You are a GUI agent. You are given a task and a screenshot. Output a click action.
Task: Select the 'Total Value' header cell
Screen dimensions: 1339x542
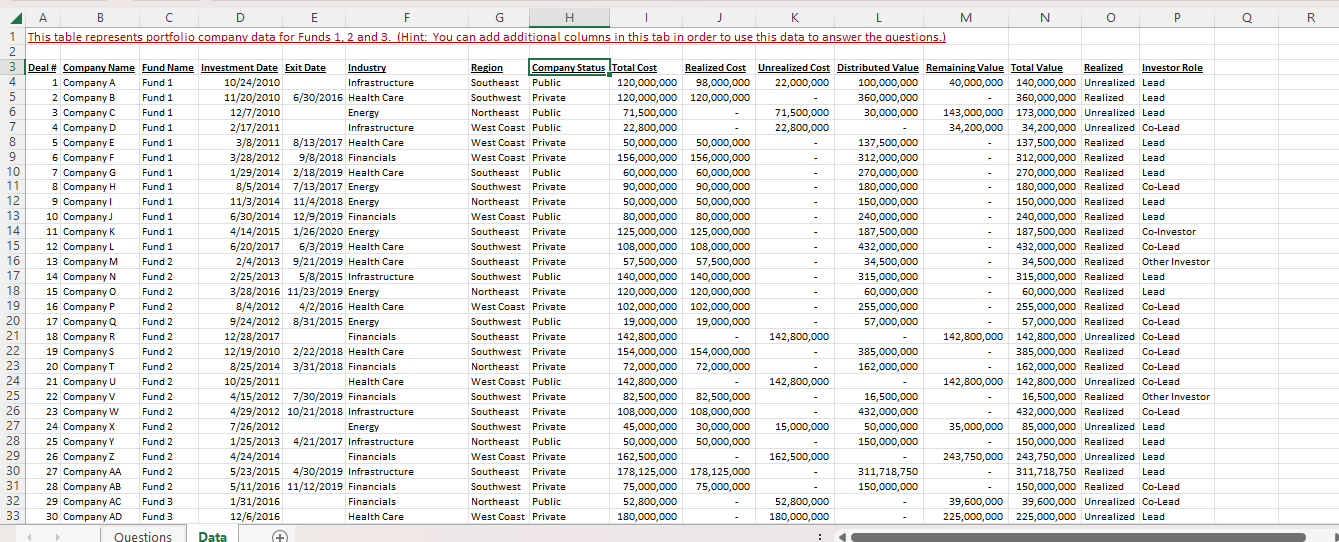(x=1044, y=67)
